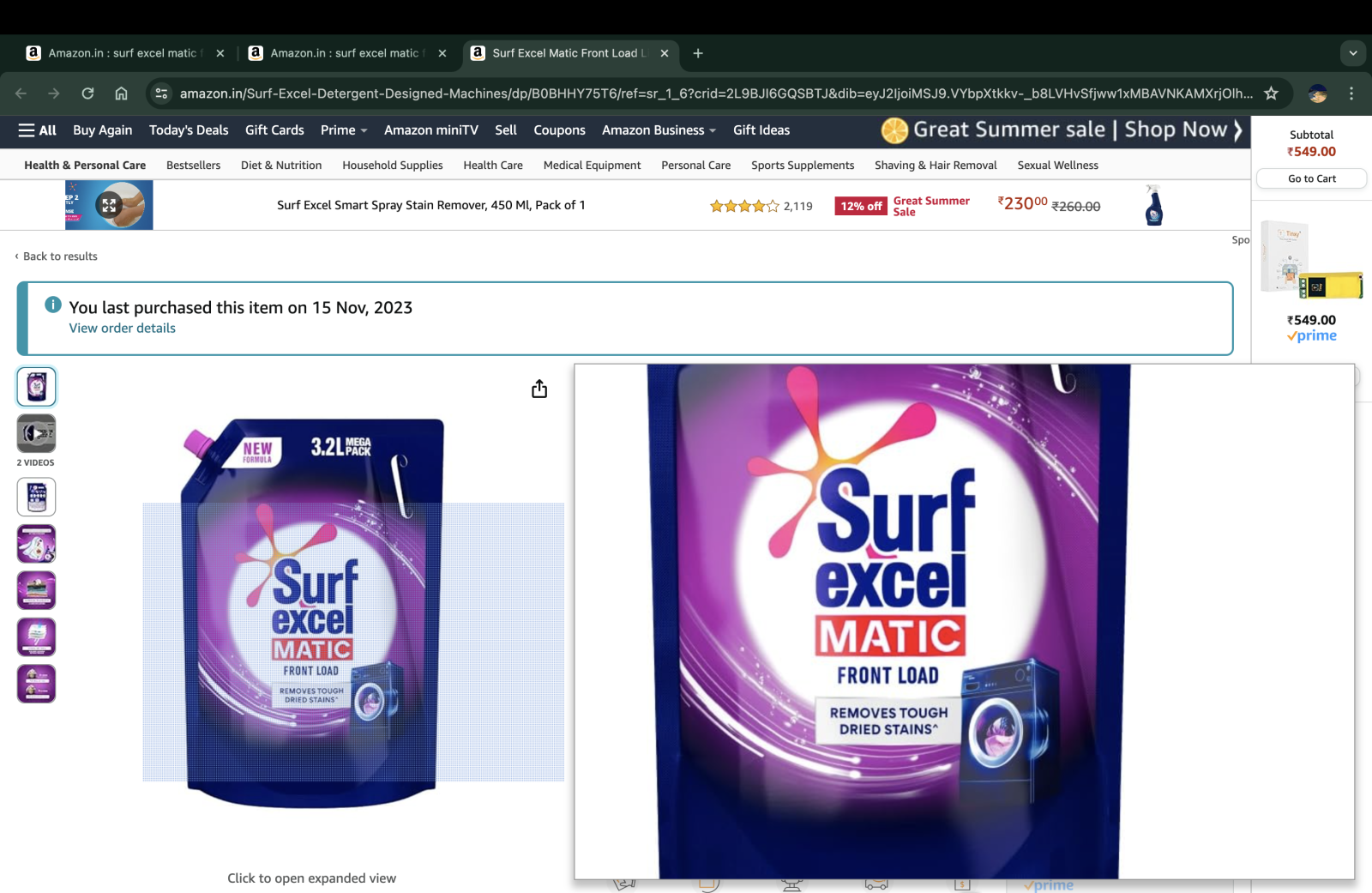This screenshot has height=893, width=1372.
Task: Play the 2 VIDEOS thumbnail
Action: point(36,434)
